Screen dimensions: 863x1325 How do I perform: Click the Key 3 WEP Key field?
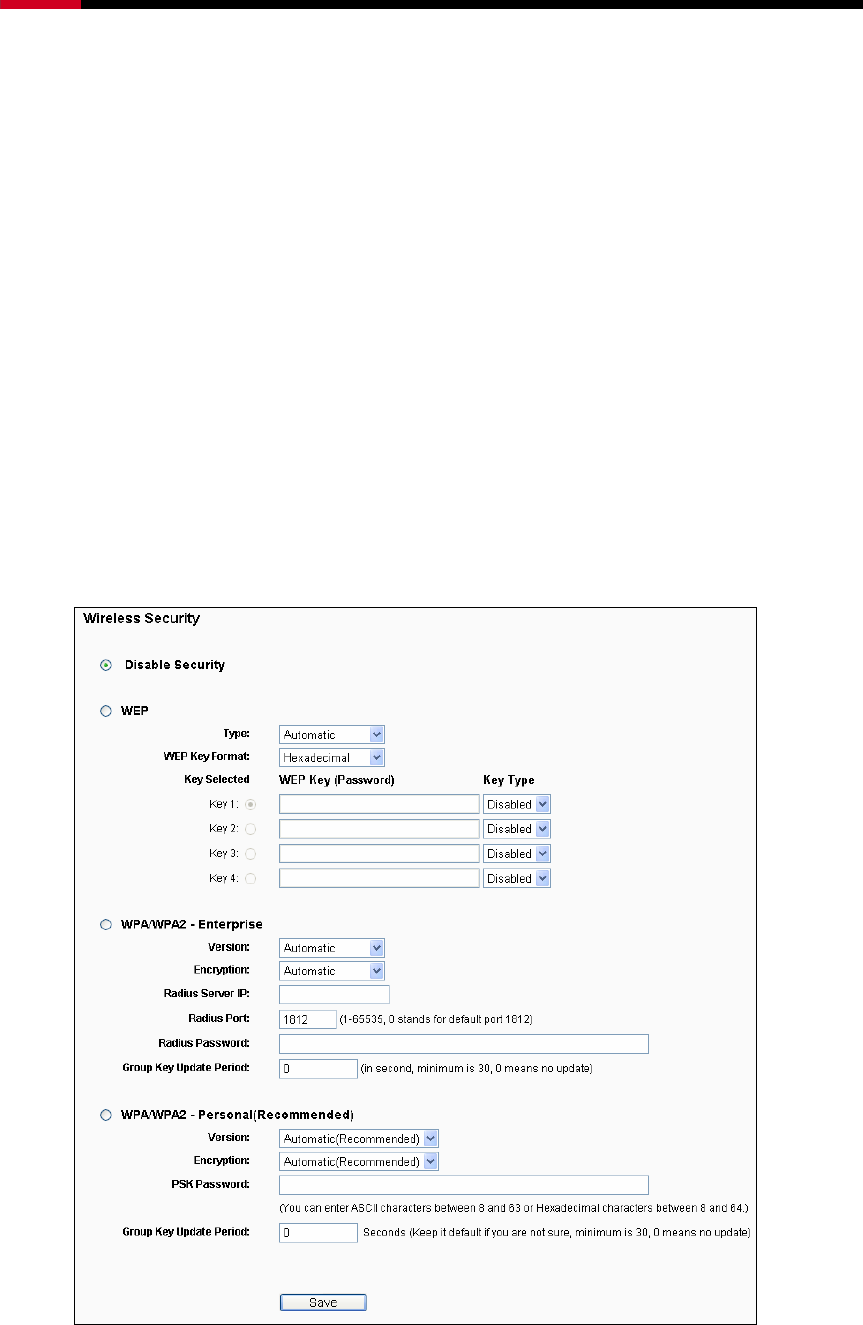coord(379,854)
